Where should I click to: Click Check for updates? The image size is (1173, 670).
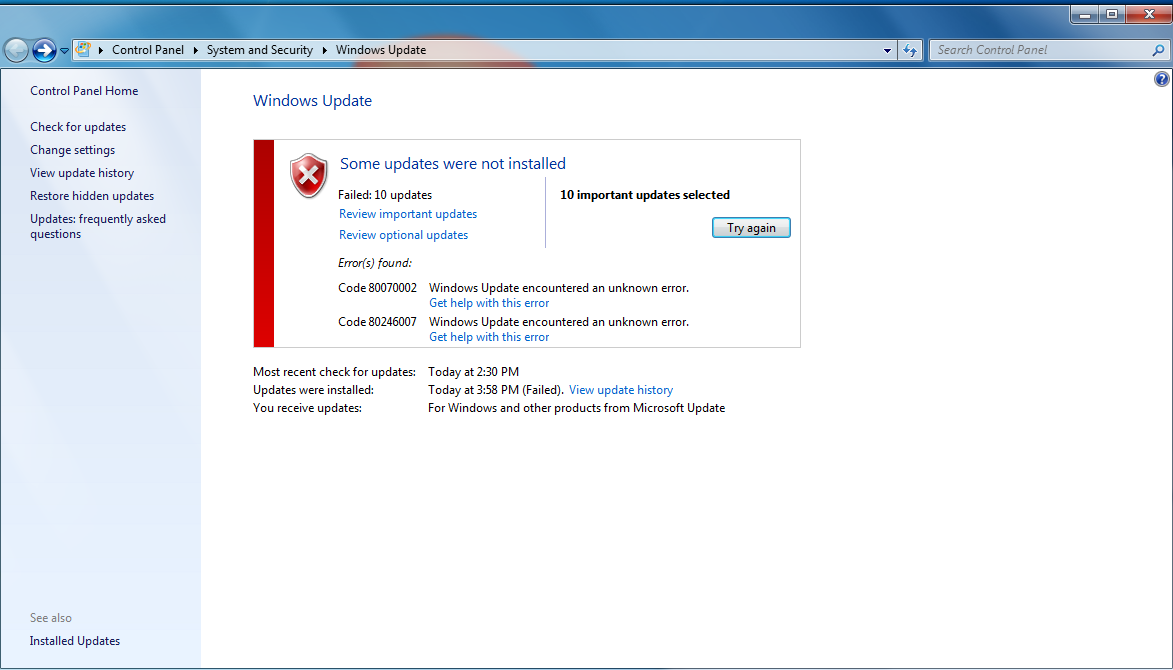tap(78, 127)
